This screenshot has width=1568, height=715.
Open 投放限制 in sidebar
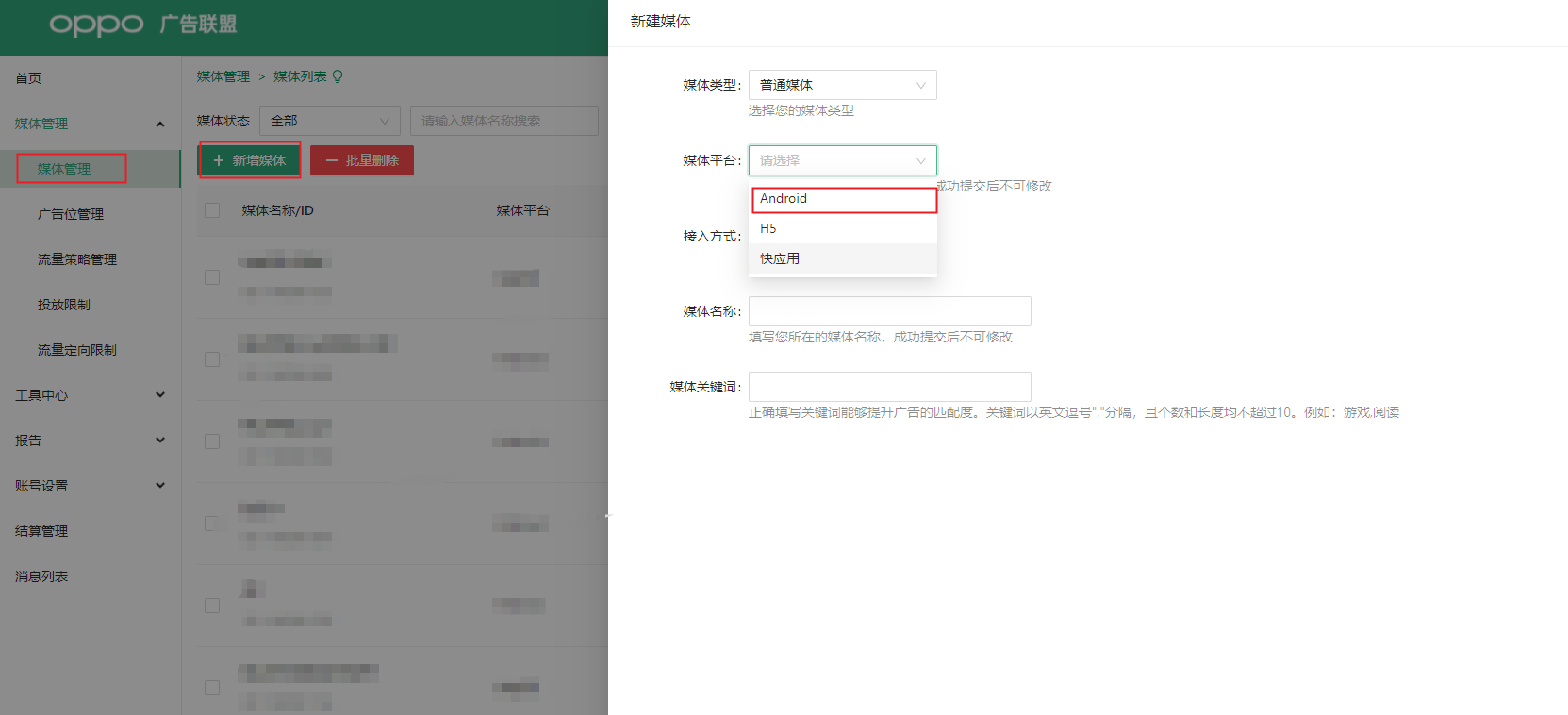[64, 305]
